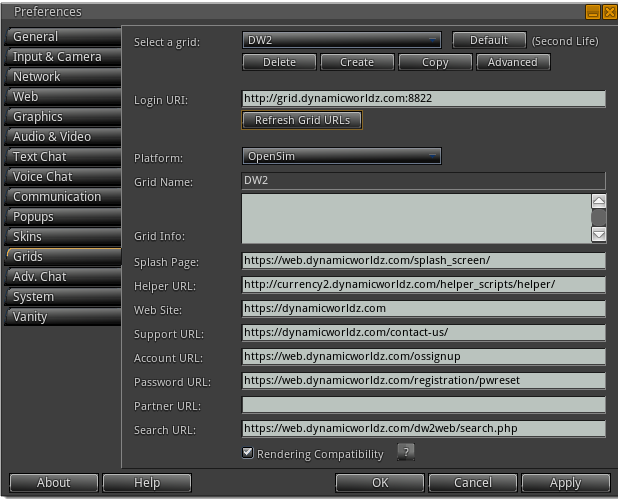Open the Skins tab
Image resolution: width=618 pixels, height=499 pixels.
point(63,236)
